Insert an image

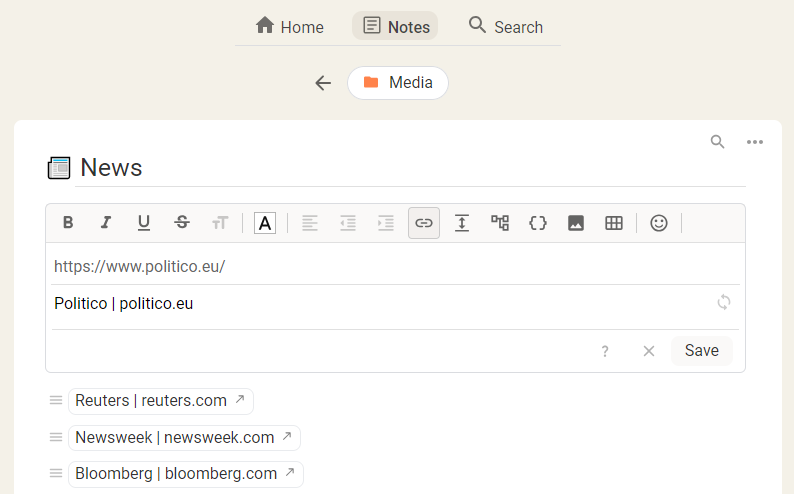[576, 223]
